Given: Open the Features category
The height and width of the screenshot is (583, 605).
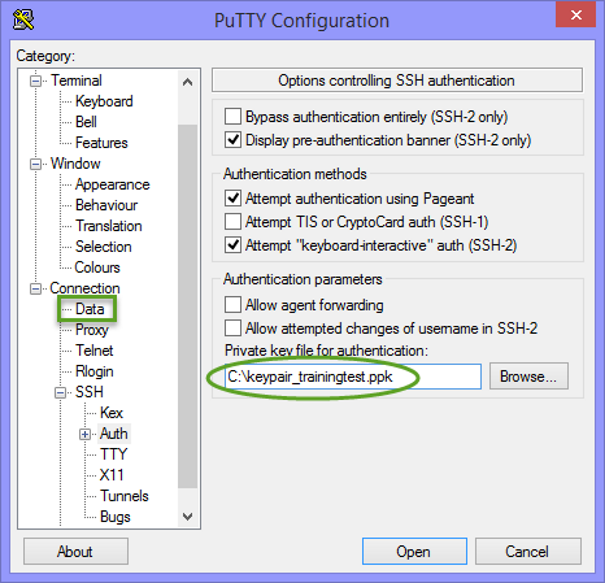Looking at the screenshot, I should click(x=101, y=143).
